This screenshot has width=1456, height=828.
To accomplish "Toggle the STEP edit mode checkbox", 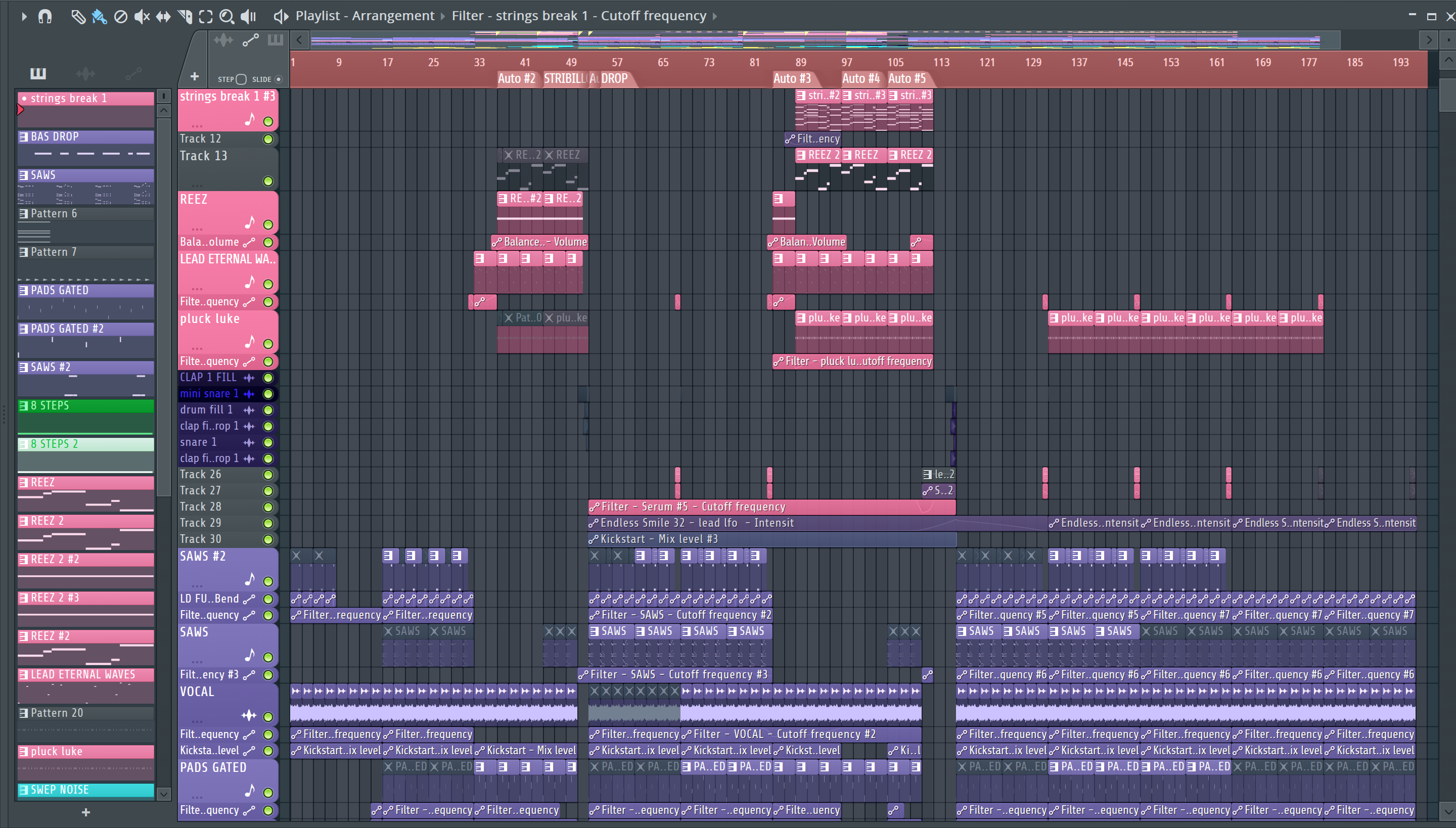I will point(241,79).
